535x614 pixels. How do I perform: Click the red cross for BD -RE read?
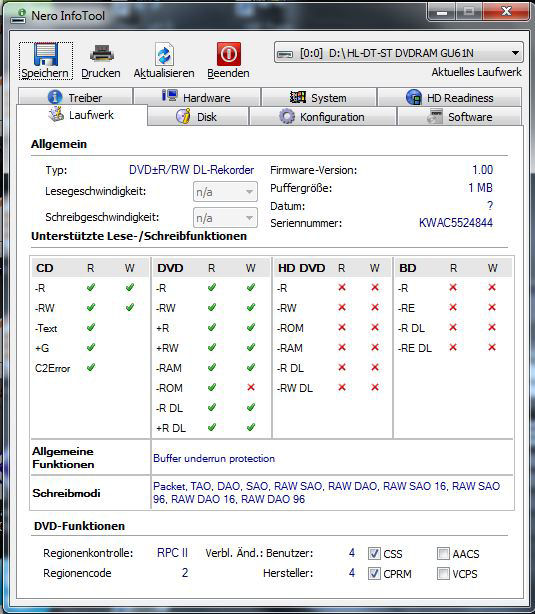453,307
